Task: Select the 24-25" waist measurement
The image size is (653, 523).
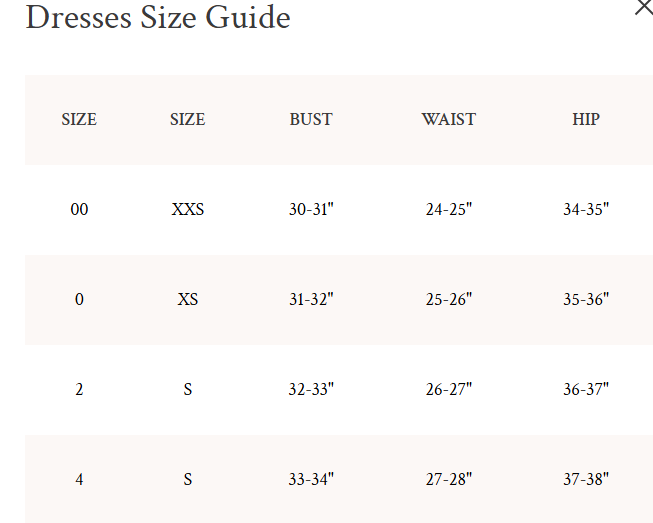Action: click(448, 209)
